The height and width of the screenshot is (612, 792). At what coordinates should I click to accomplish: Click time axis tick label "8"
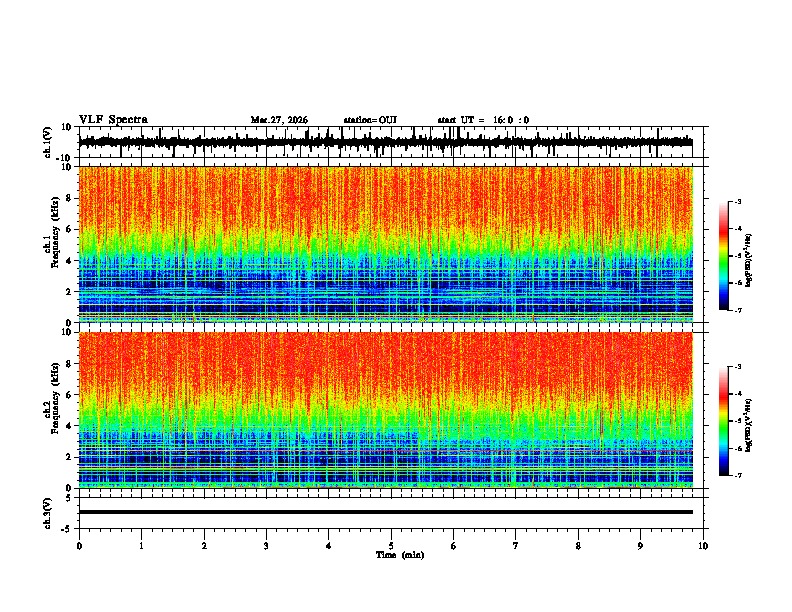[x=578, y=546]
